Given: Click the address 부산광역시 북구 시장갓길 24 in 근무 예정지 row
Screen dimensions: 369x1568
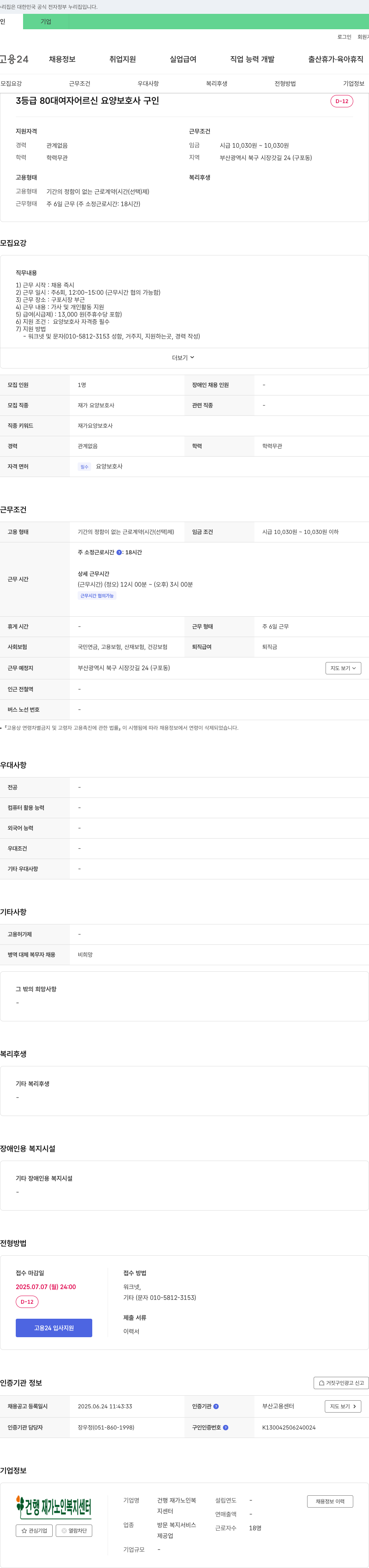Looking at the screenshot, I should point(124,668).
